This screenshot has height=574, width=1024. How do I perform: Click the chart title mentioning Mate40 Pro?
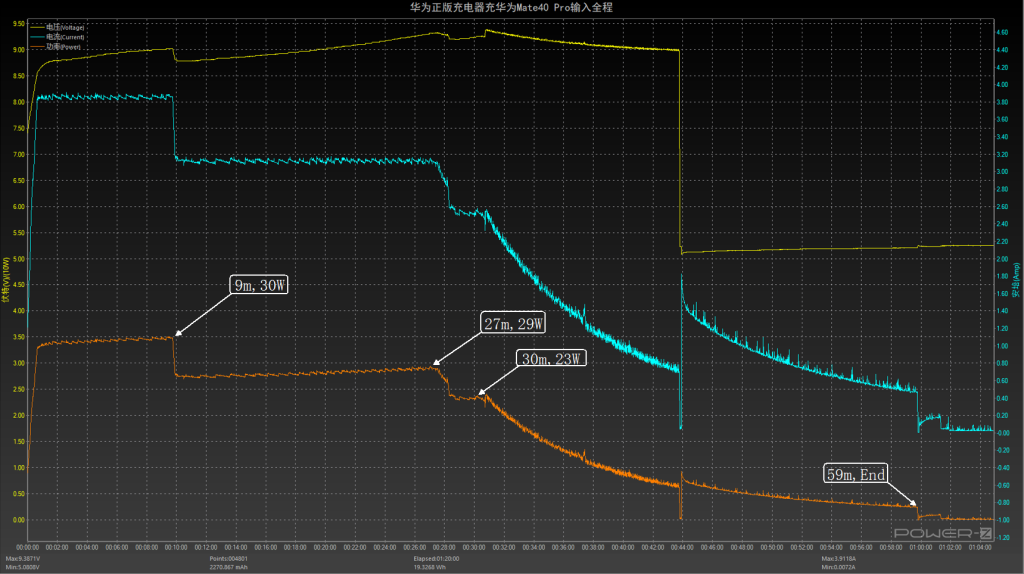[x=511, y=7]
